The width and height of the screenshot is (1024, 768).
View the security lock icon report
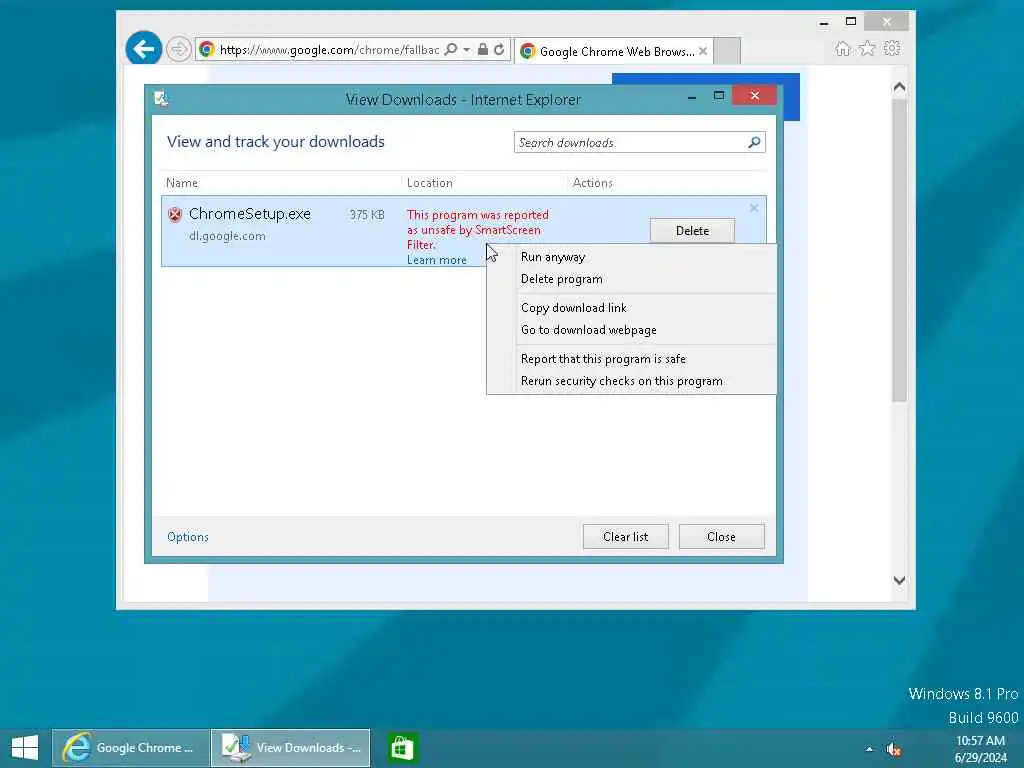click(483, 50)
